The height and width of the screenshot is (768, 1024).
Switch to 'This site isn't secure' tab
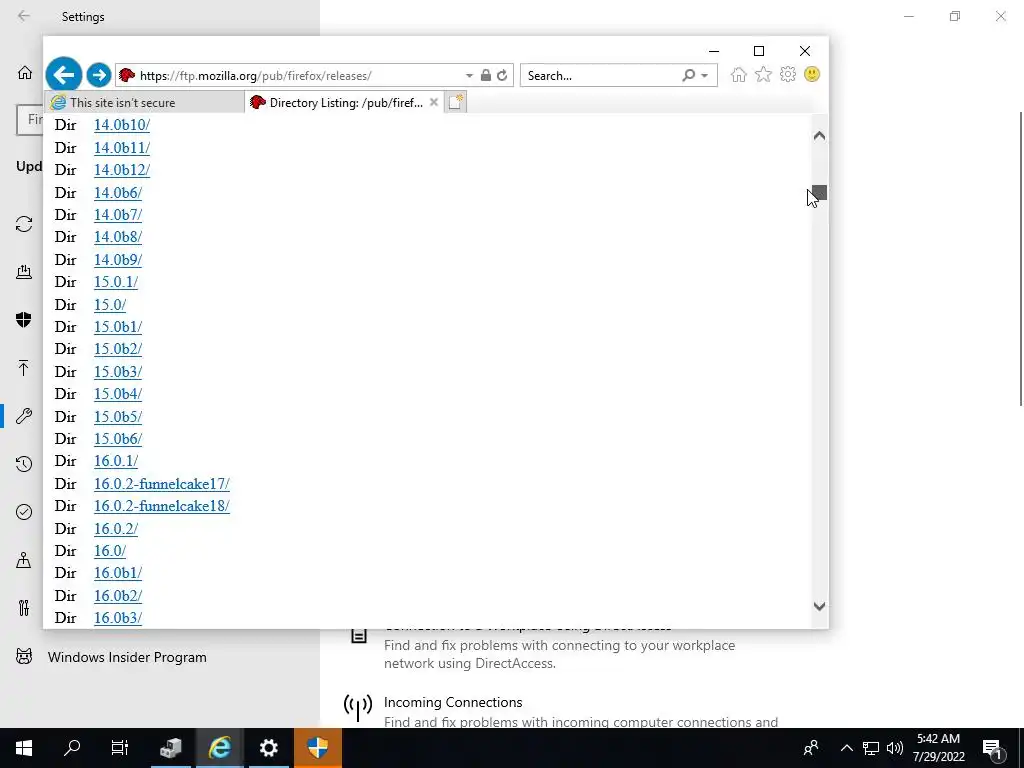[x=144, y=103]
